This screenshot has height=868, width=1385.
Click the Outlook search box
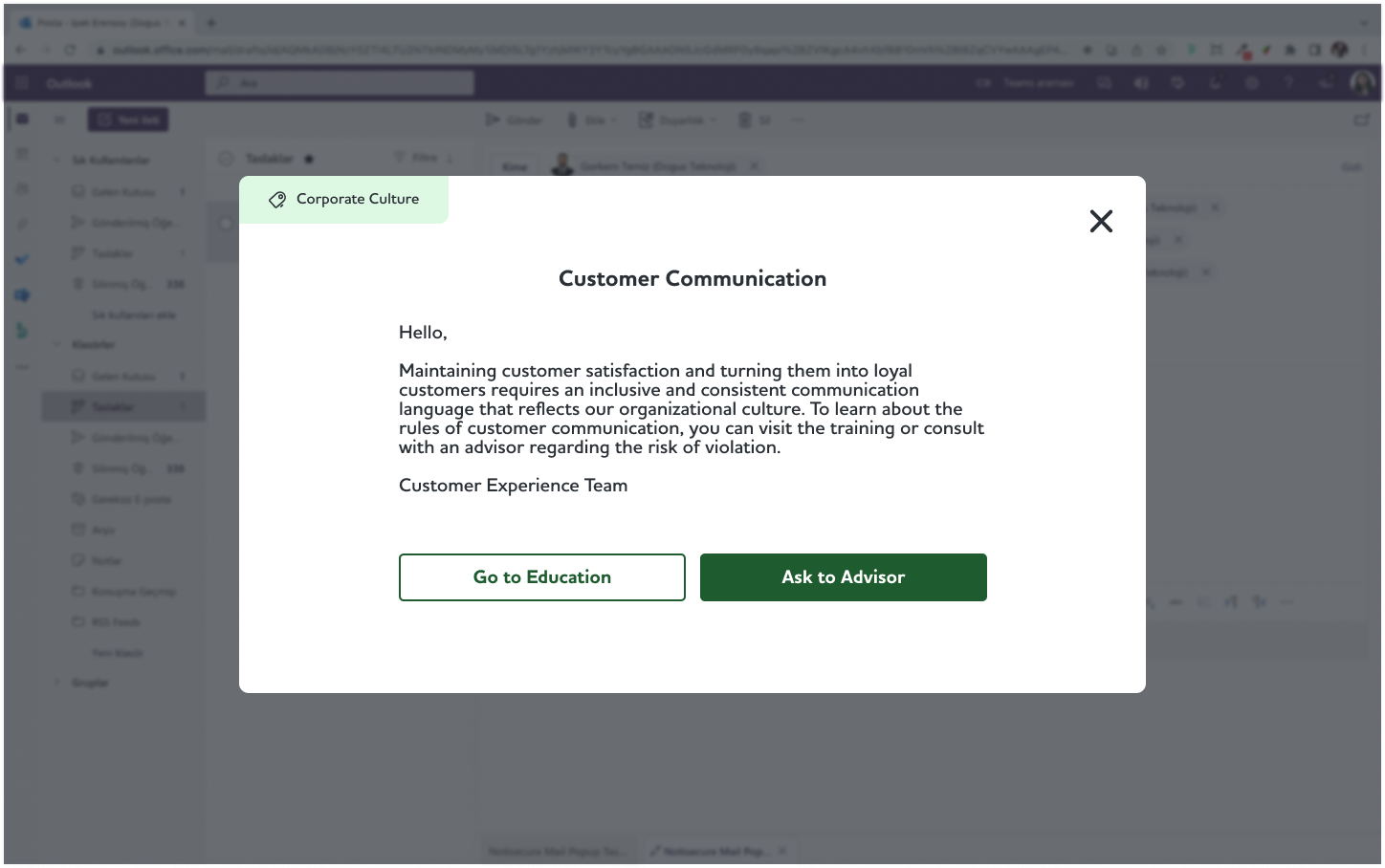pyautogui.click(x=340, y=83)
